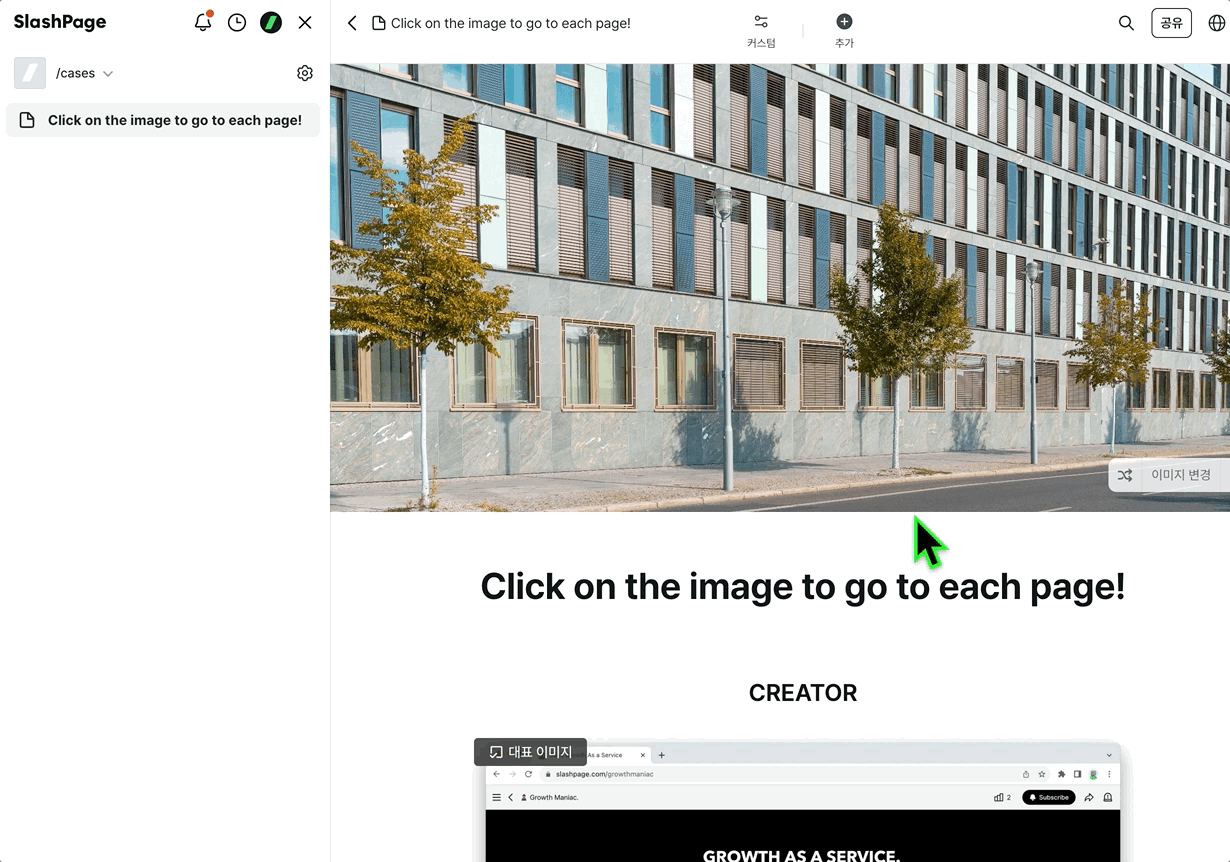Open the globe language icon

[x=1216, y=23]
